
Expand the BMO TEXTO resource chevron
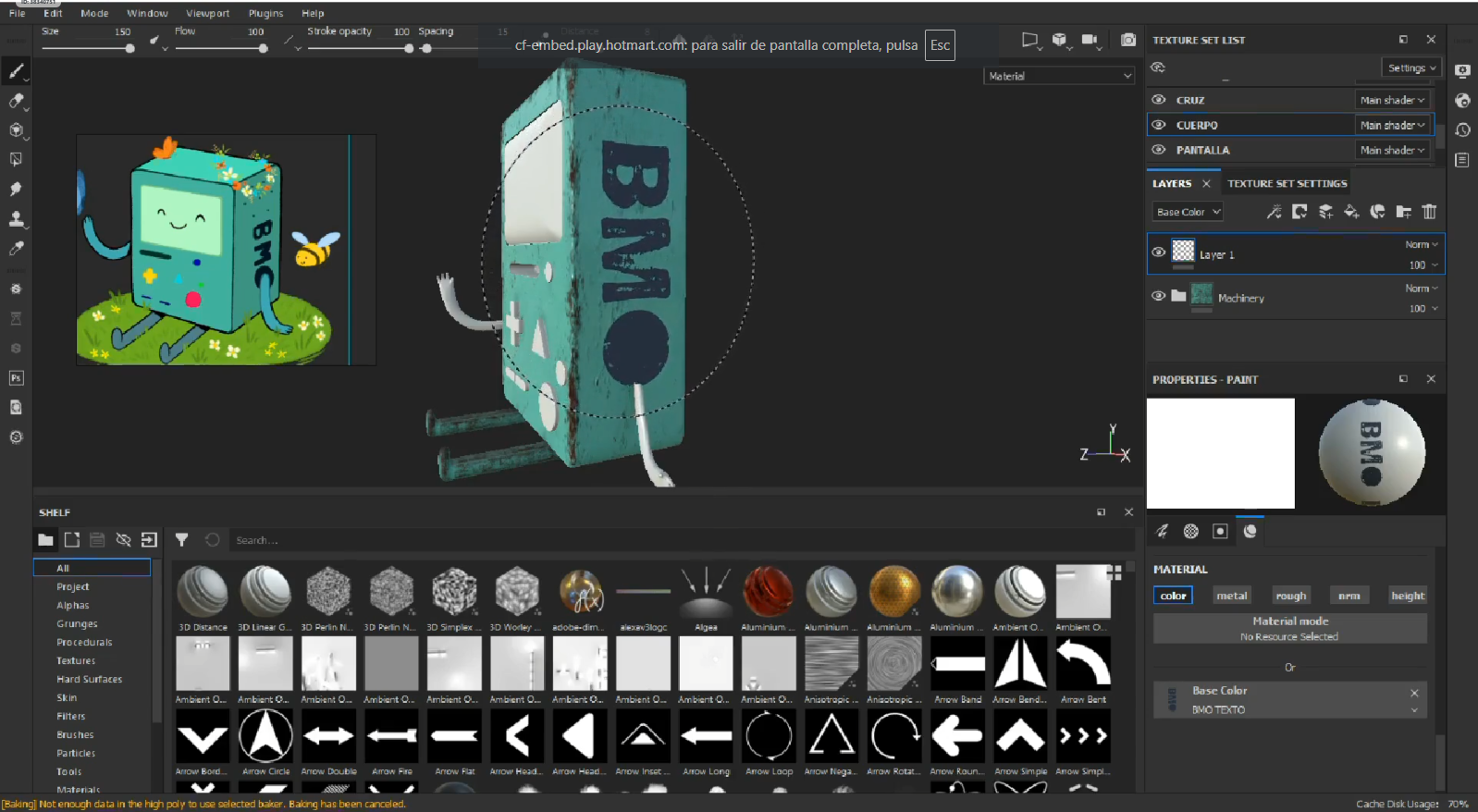pos(1414,710)
